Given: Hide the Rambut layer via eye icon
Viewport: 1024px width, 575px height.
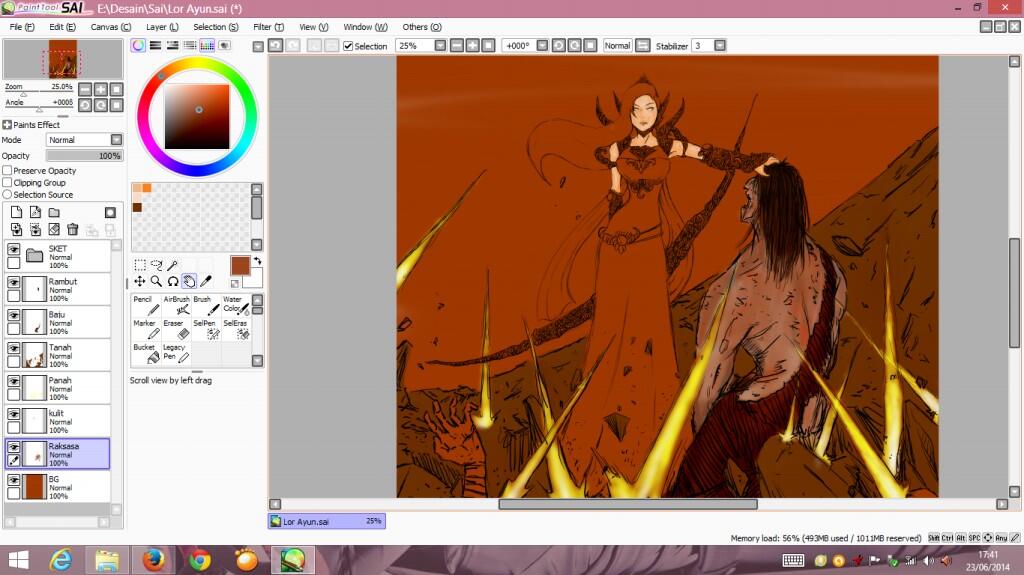Looking at the screenshot, I should point(14,283).
